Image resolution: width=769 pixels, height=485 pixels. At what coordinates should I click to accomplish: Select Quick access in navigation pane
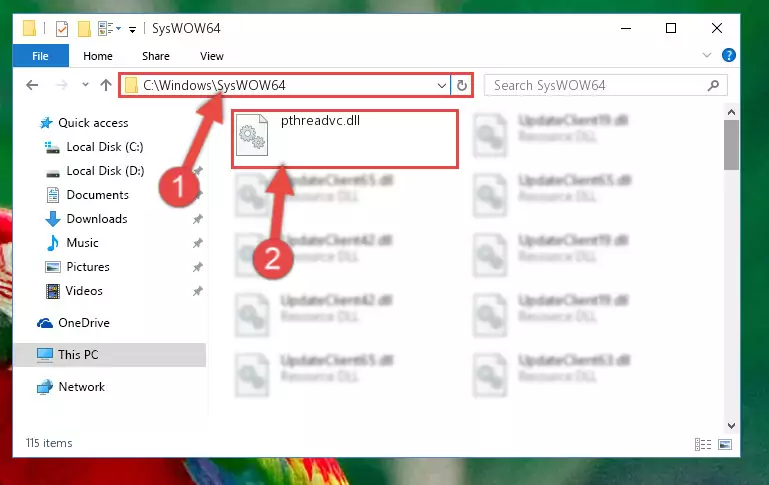pos(93,123)
